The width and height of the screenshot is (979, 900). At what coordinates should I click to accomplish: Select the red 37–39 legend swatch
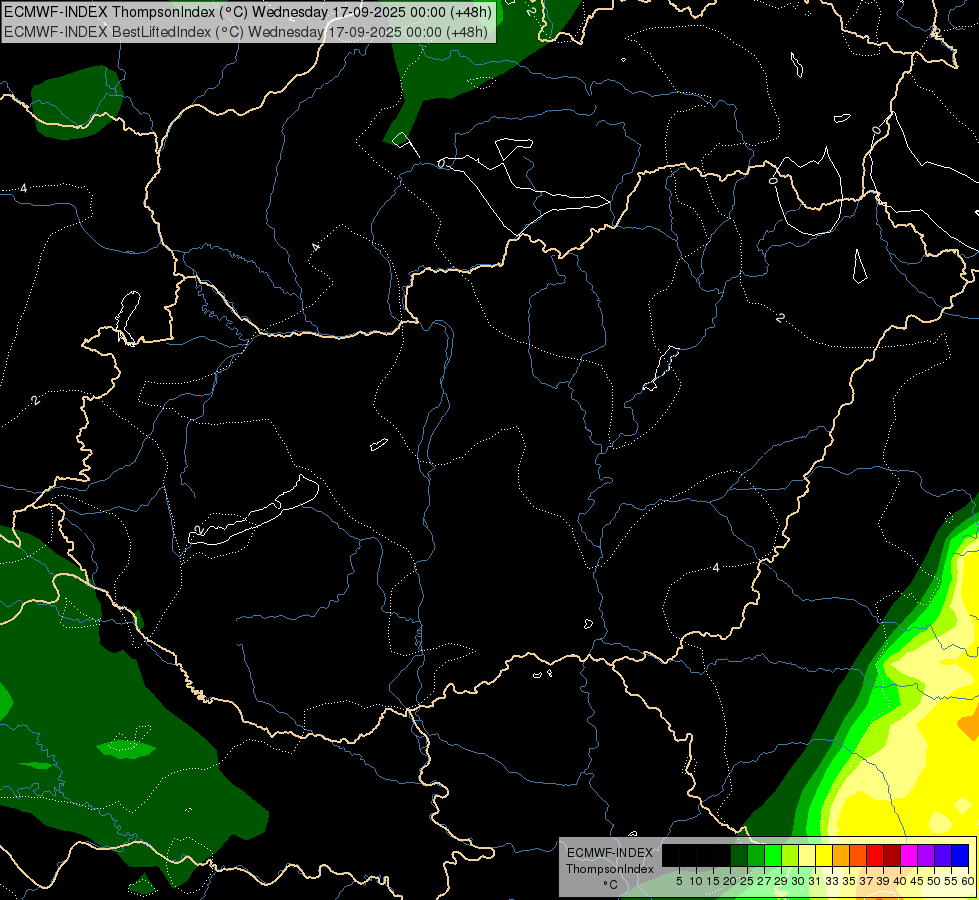875,855
